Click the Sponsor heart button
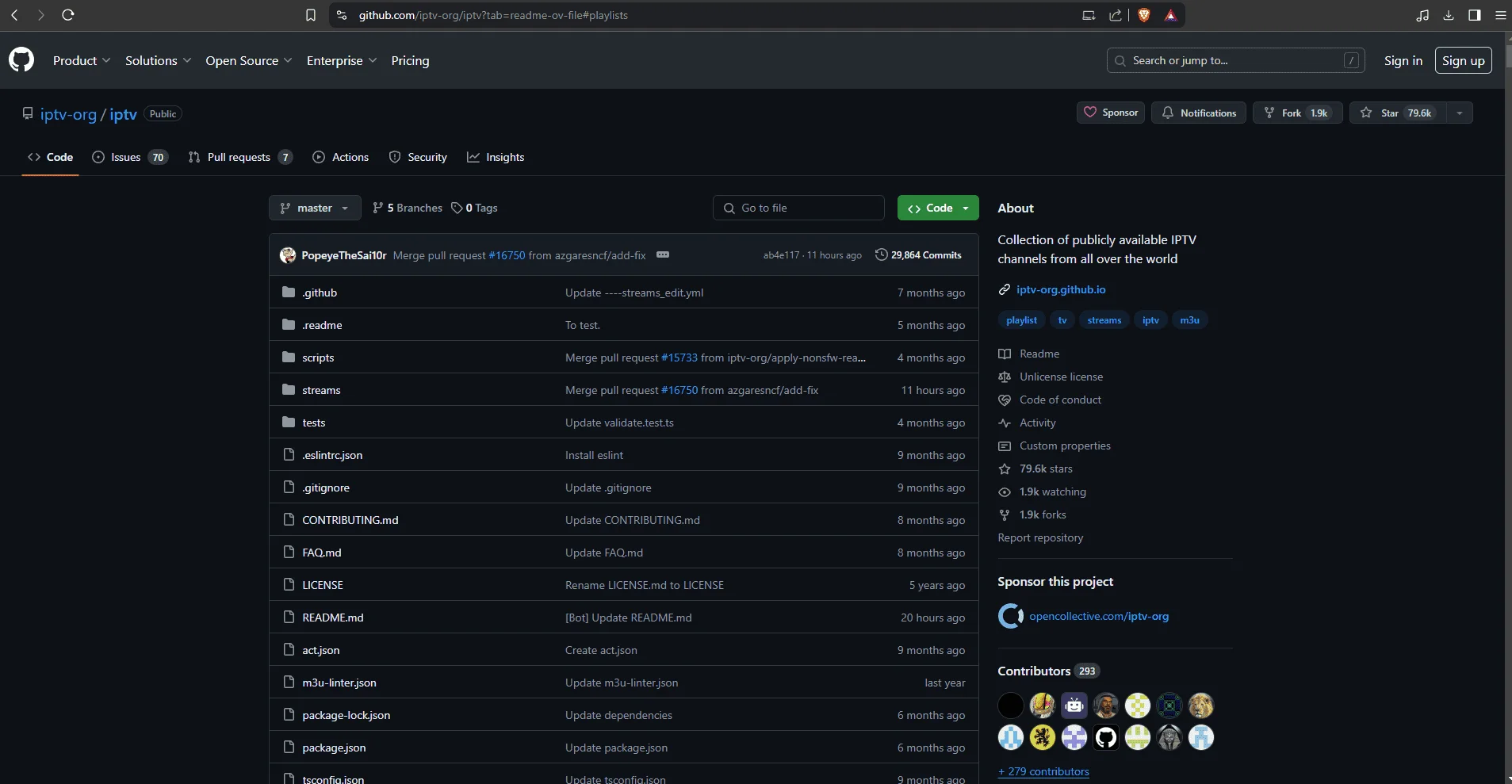Screen dimensions: 1512x784 pyautogui.click(x=1111, y=113)
